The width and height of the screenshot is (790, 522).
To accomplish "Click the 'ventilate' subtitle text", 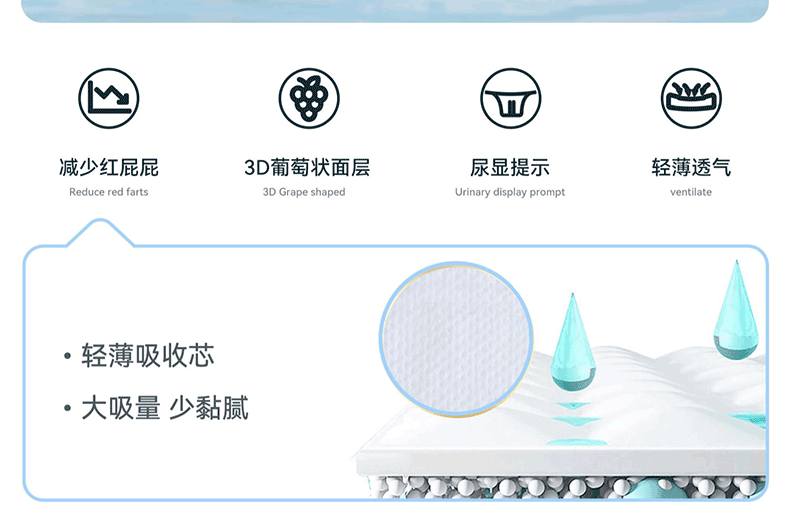I will 691,192.
